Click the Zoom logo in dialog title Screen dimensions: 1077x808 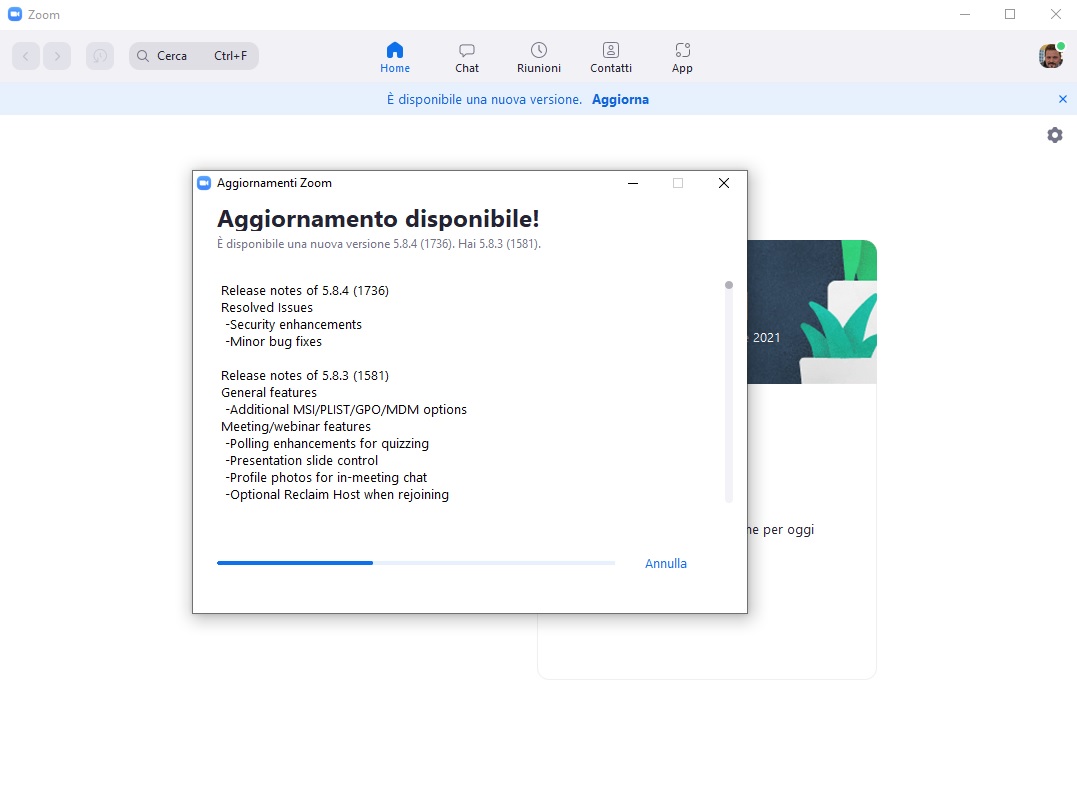pyautogui.click(x=204, y=183)
